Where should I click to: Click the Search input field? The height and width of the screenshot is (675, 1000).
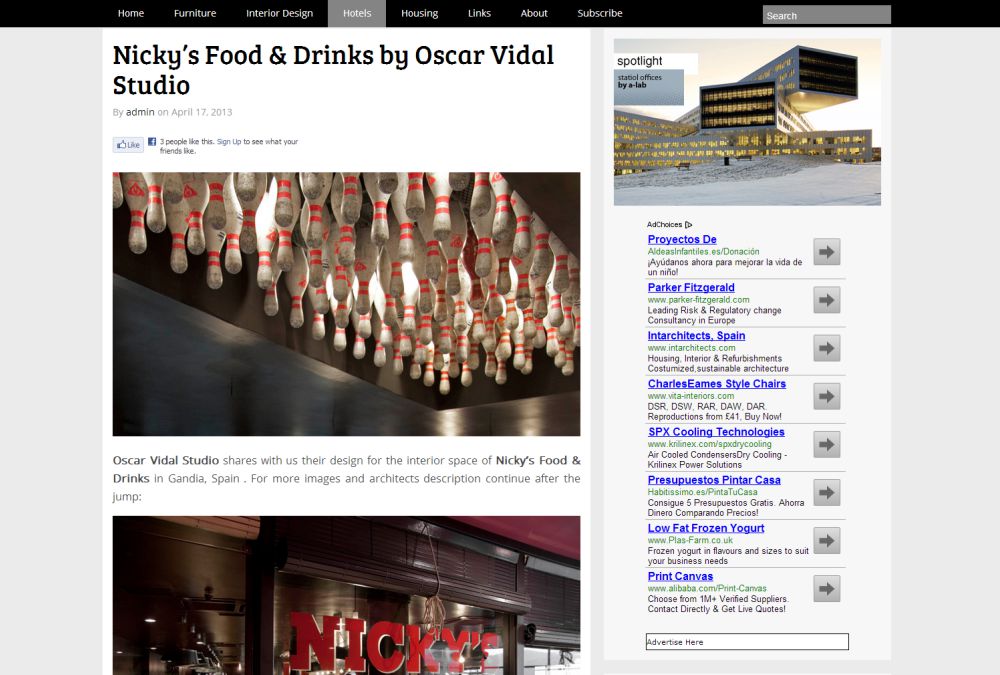click(x=826, y=15)
